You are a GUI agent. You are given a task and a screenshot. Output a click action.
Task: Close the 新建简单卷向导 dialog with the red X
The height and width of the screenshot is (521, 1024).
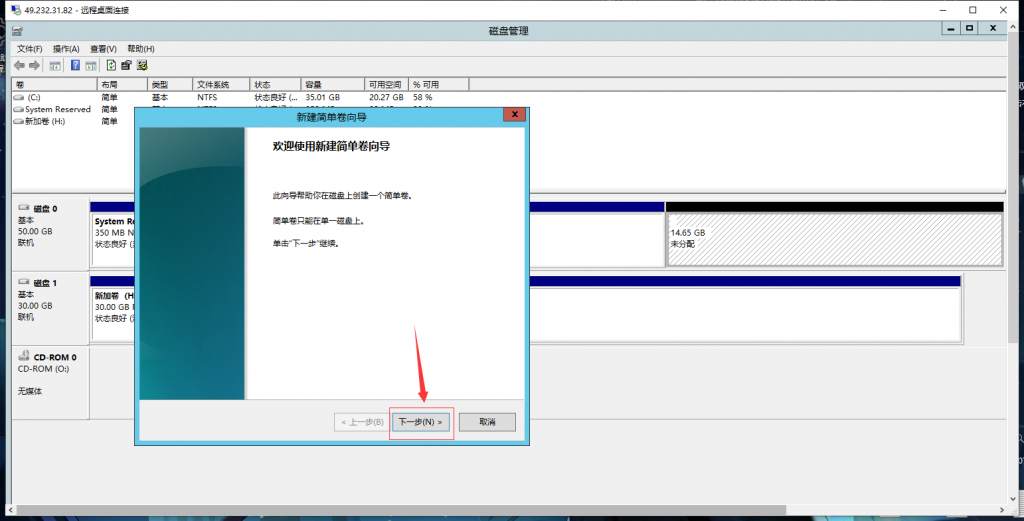coord(515,116)
